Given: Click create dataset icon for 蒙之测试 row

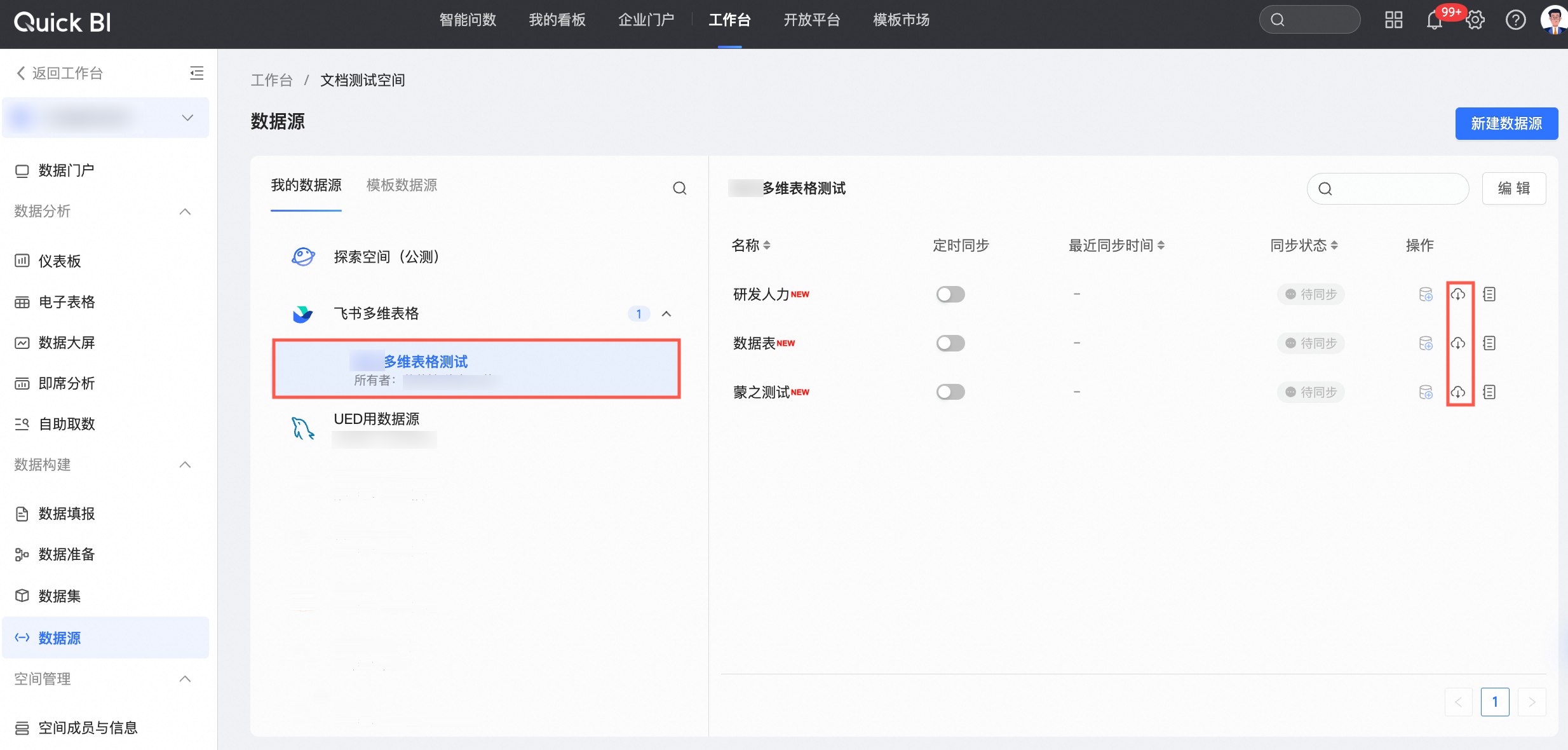Looking at the screenshot, I should point(1426,392).
